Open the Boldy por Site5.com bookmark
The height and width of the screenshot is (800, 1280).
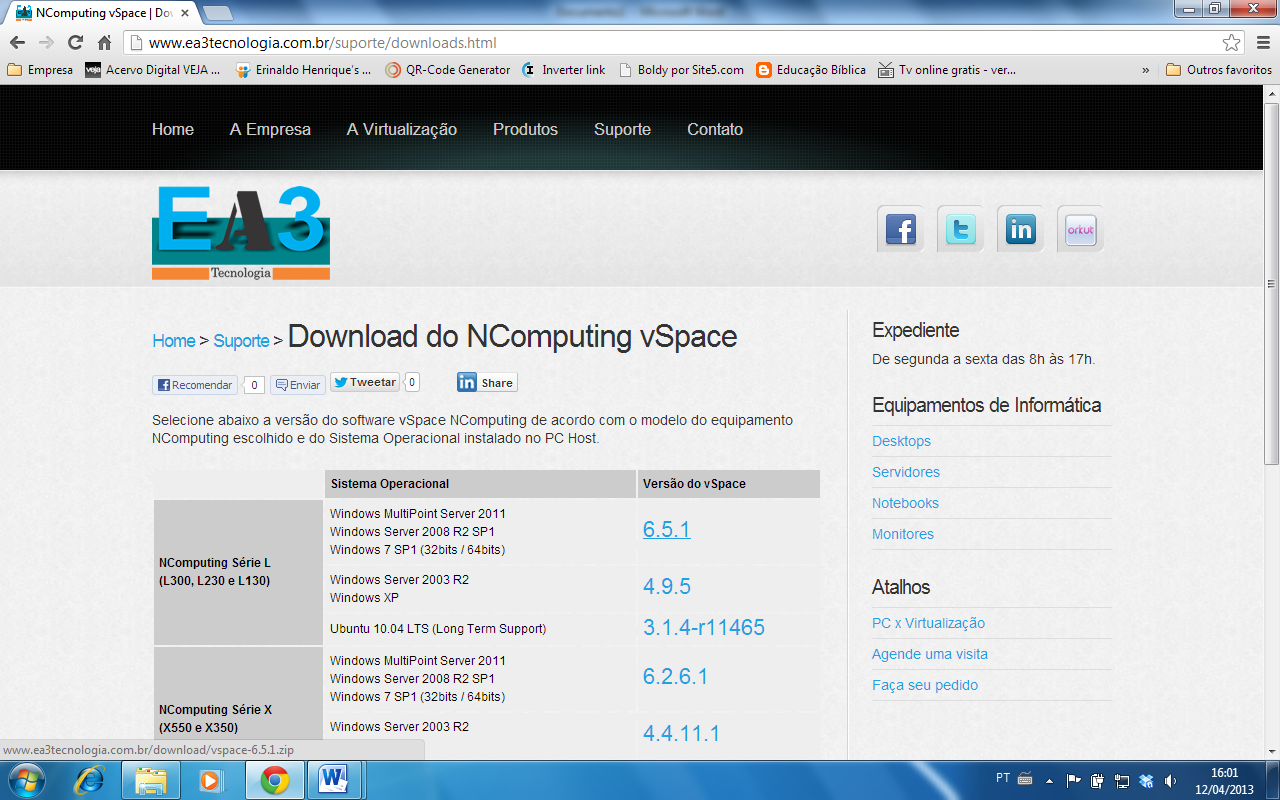tap(682, 70)
